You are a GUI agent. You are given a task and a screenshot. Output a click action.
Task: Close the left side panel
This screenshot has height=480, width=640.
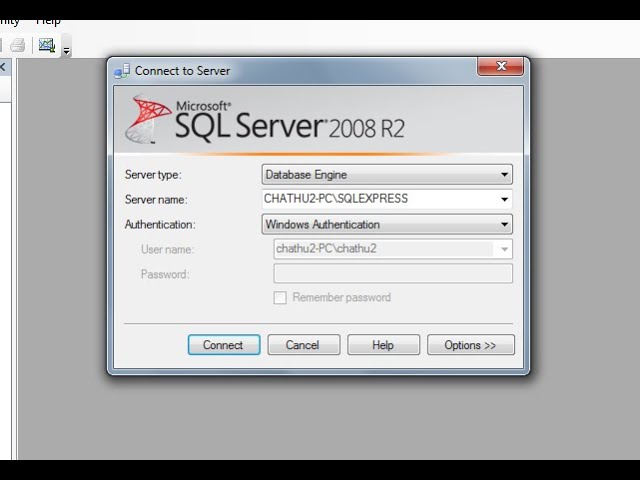(x=2, y=67)
